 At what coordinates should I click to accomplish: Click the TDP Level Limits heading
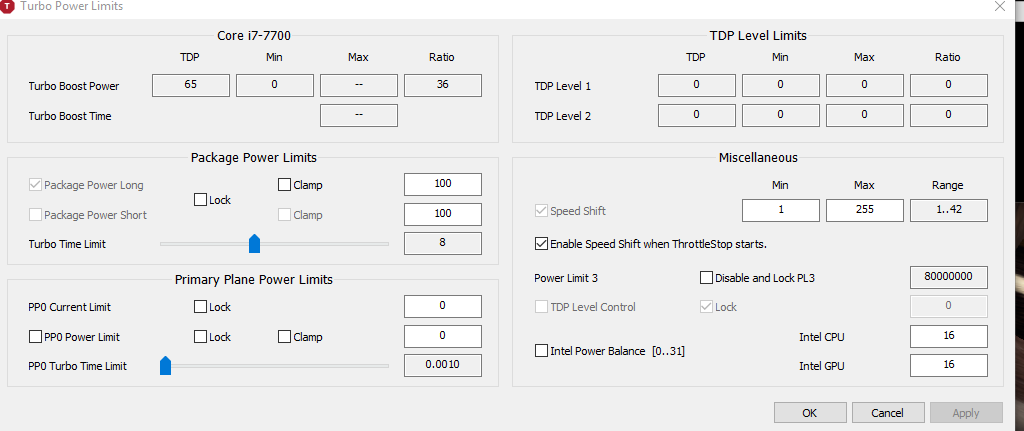coord(758,36)
